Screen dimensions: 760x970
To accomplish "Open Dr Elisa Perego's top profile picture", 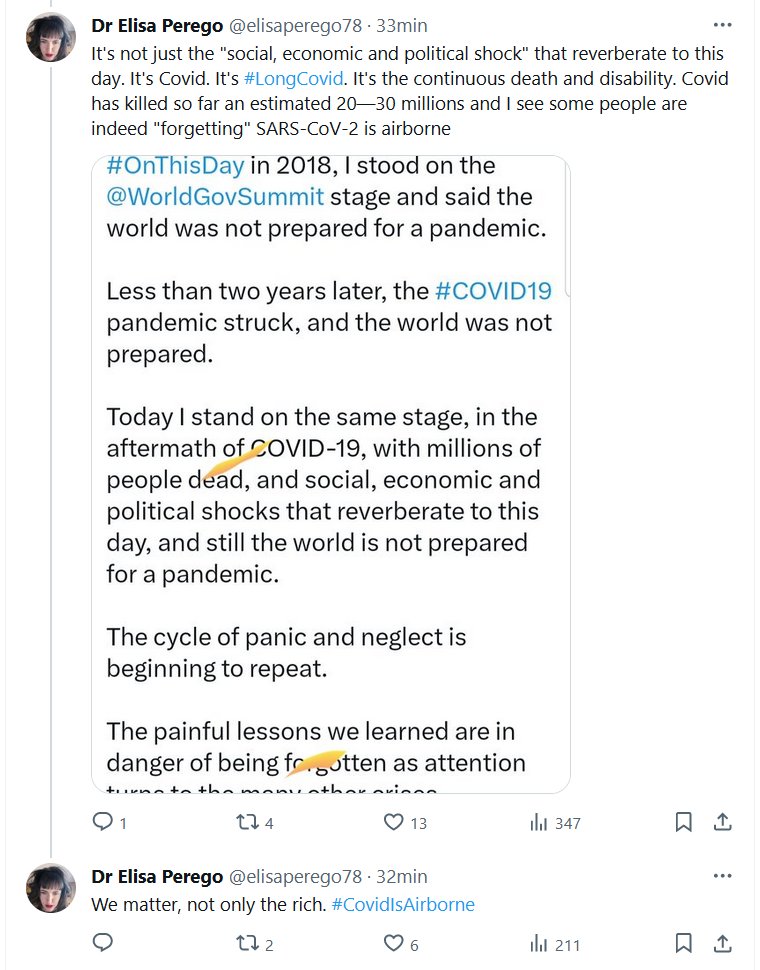I will click(x=51, y=37).
